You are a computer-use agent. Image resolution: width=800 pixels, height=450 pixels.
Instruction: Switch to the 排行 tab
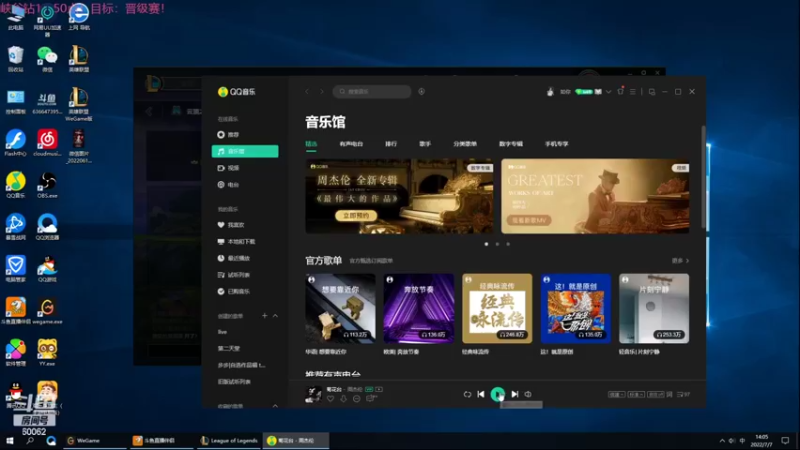(391, 144)
